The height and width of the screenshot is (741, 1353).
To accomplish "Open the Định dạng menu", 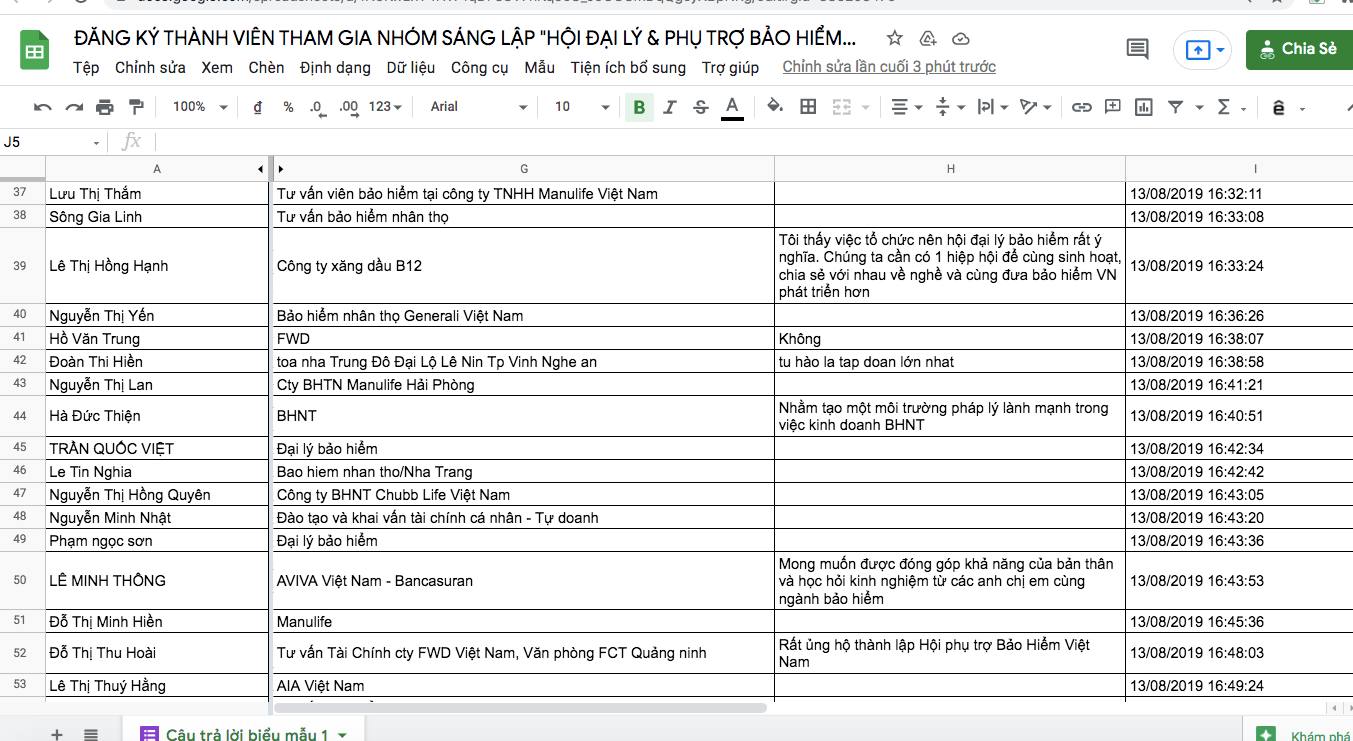I will pyautogui.click(x=335, y=68).
